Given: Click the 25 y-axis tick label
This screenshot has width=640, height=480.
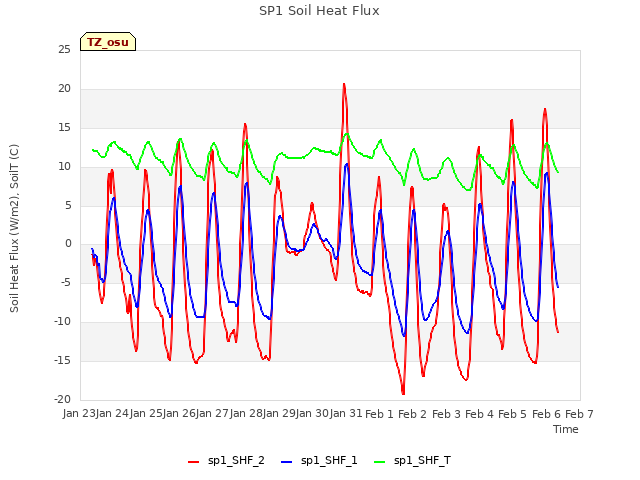Looking at the screenshot, I should 64,50.
